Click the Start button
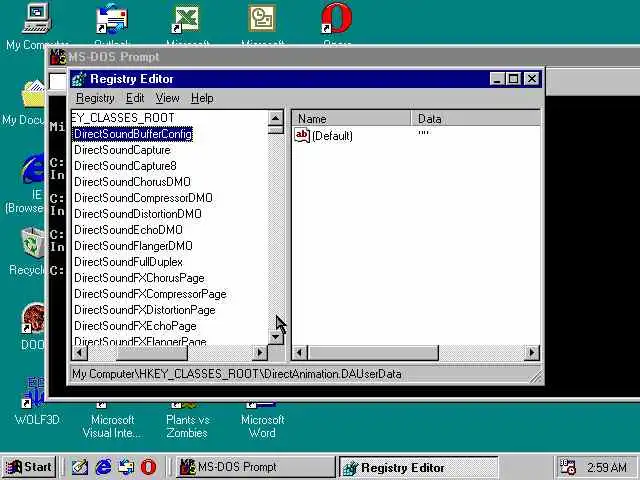Image resolution: width=640 pixels, height=480 pixels. coord(29,467)
